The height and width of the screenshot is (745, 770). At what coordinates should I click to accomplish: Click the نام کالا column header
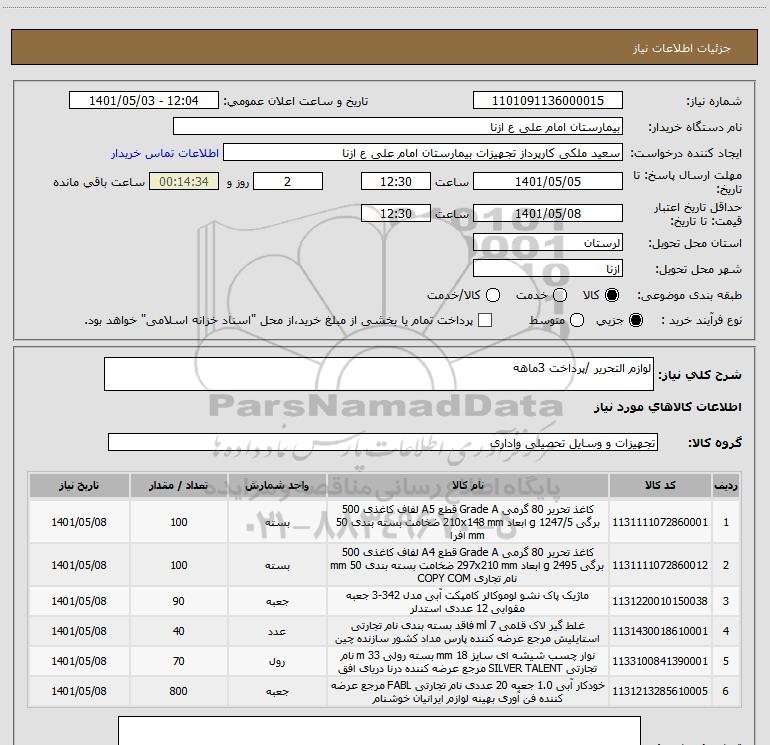click(x=468, y=486)
